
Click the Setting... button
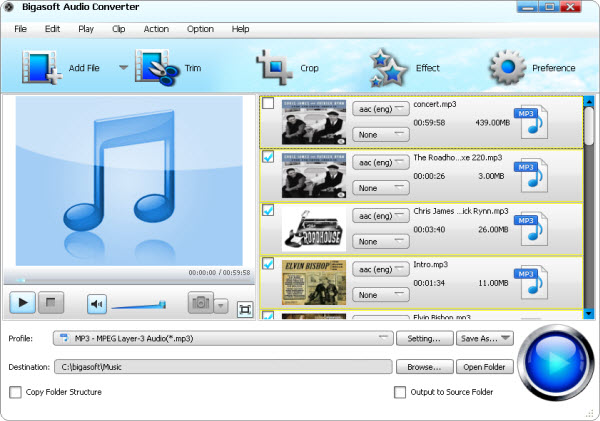pos(424,338)
